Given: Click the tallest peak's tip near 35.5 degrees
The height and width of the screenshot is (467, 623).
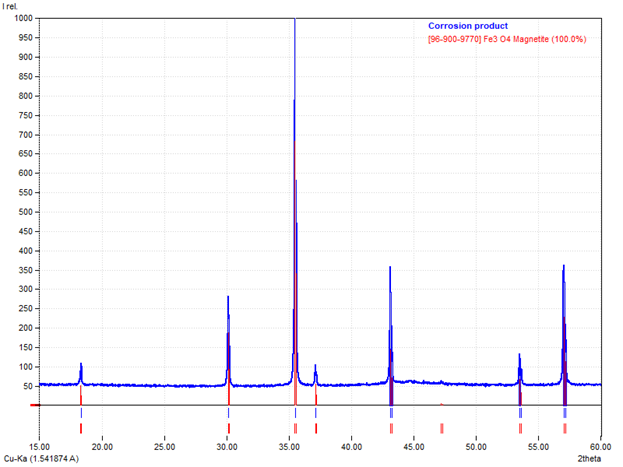Looking at the screenshot, I should [294, 20].
